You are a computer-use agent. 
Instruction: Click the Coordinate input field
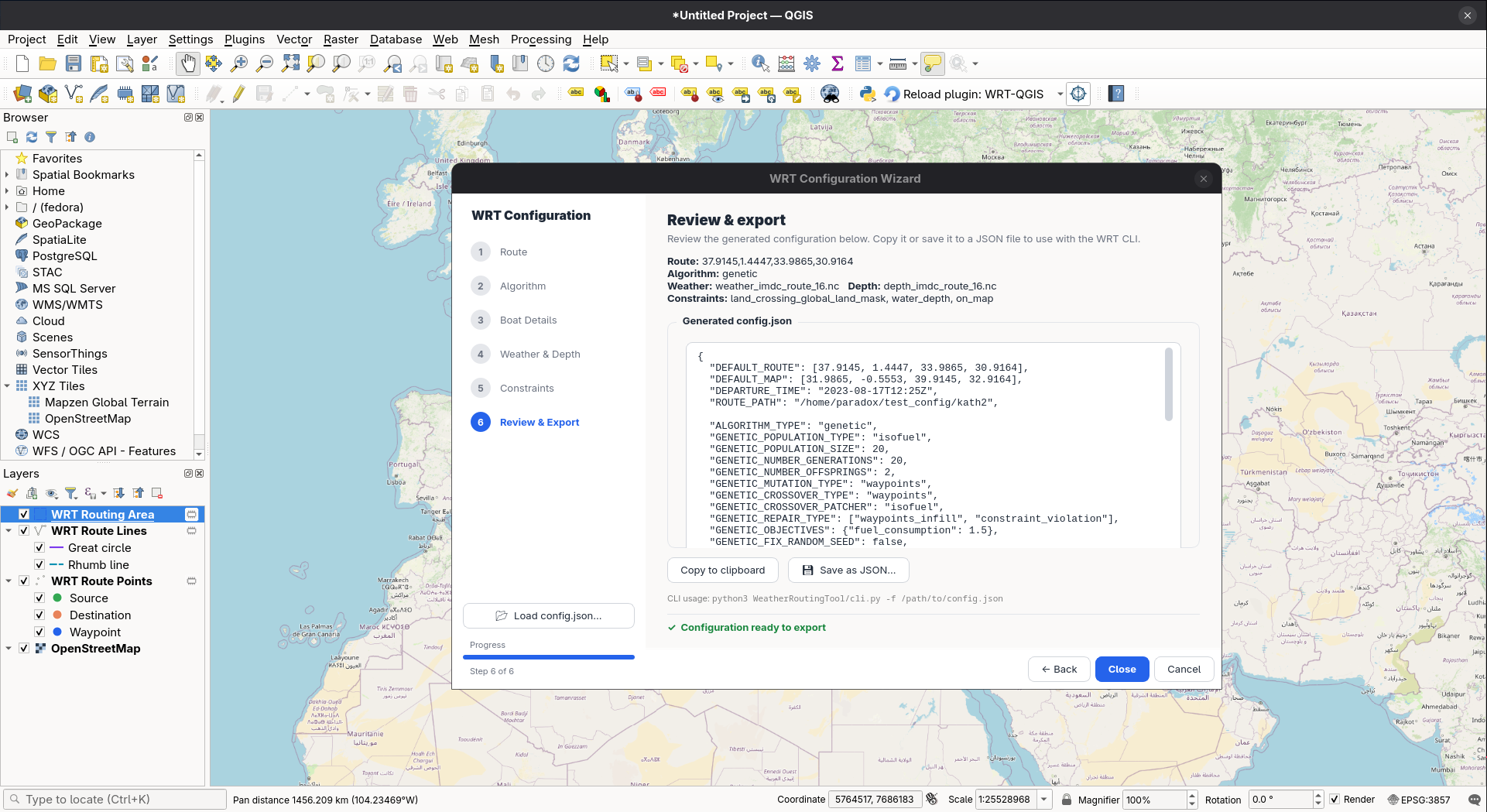pyautogui.click(x=875, y=800)
